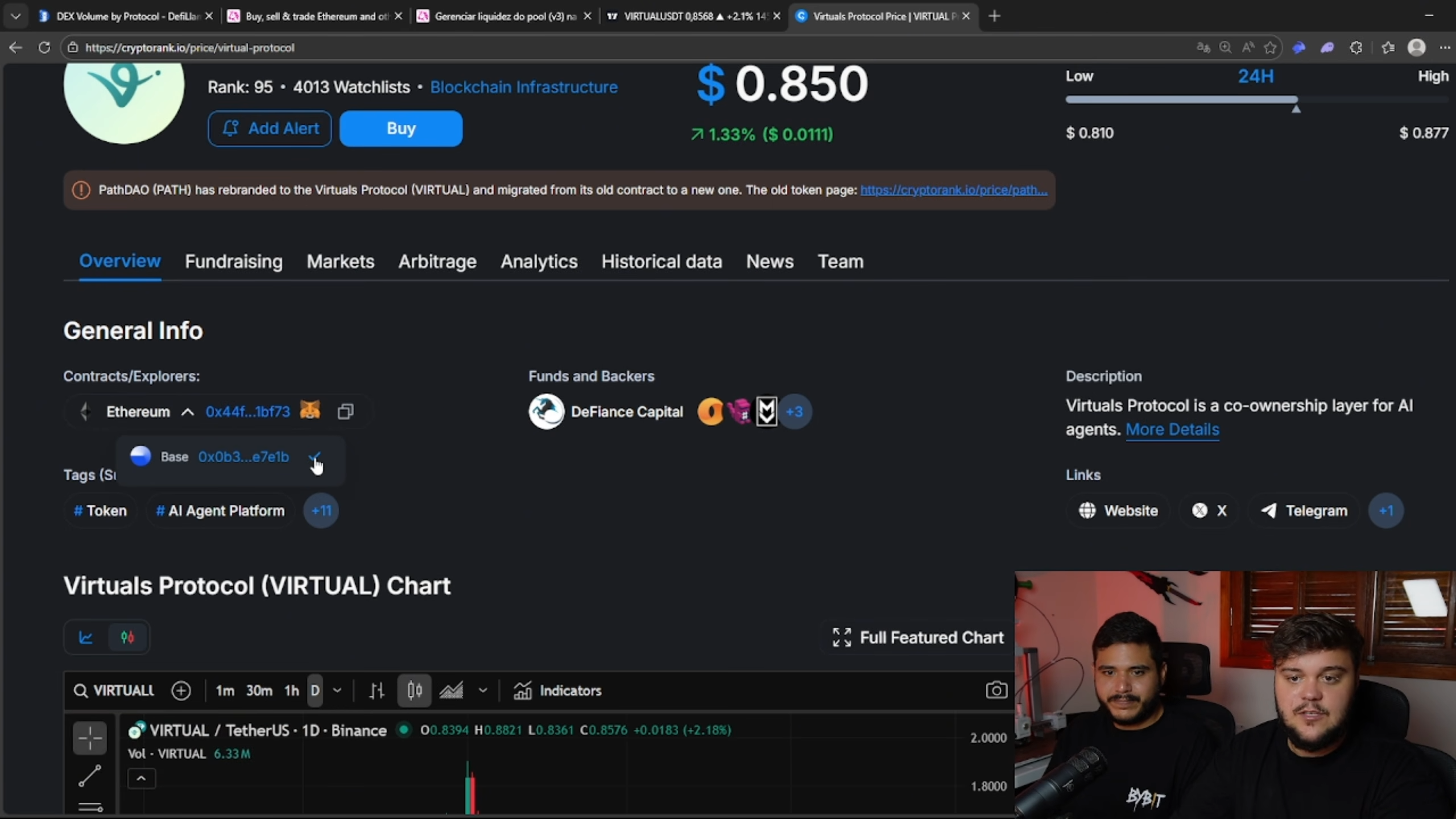Open the project Telegram link

tap(1304, 511)
